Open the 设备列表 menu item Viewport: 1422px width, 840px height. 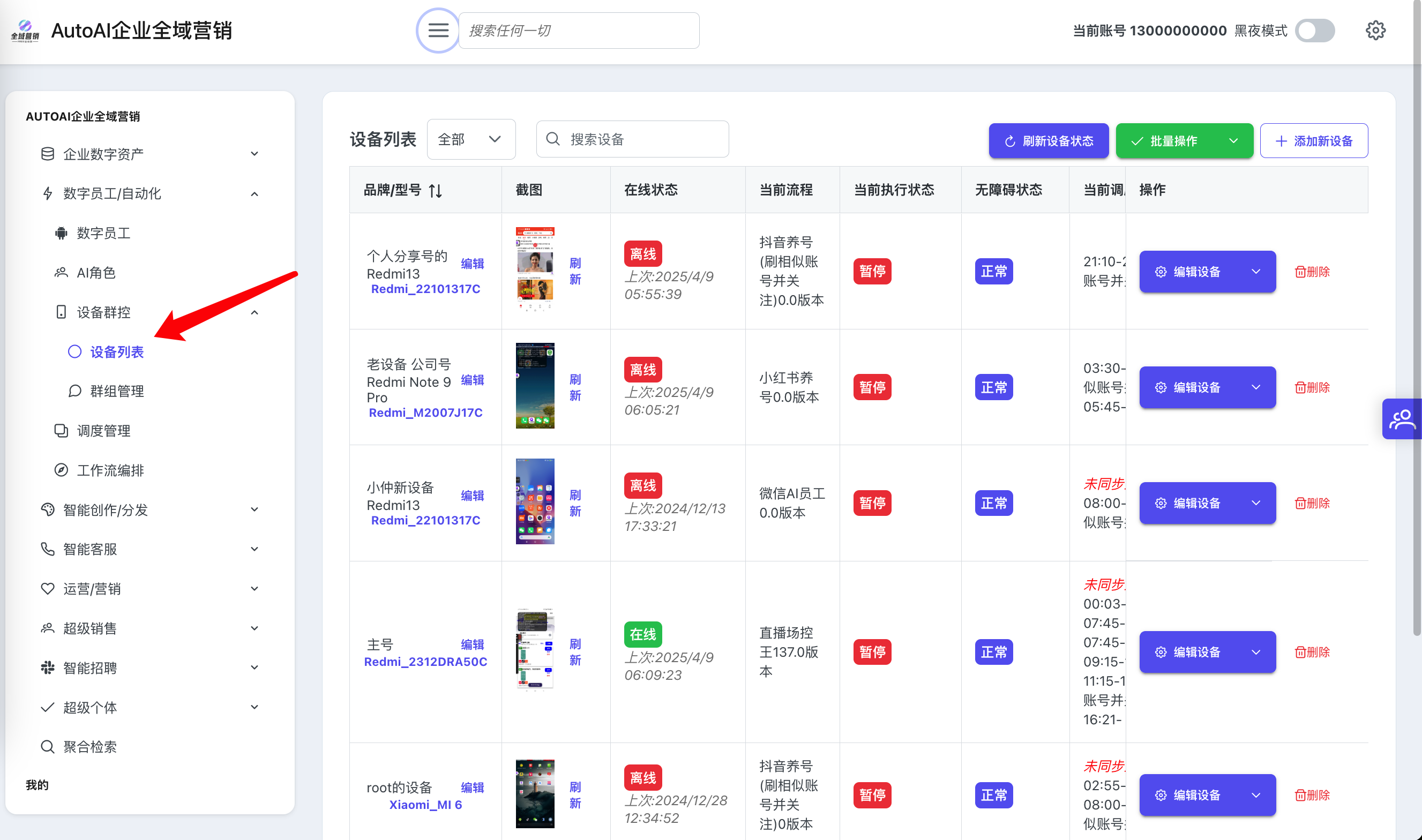(x=117, y=351)
